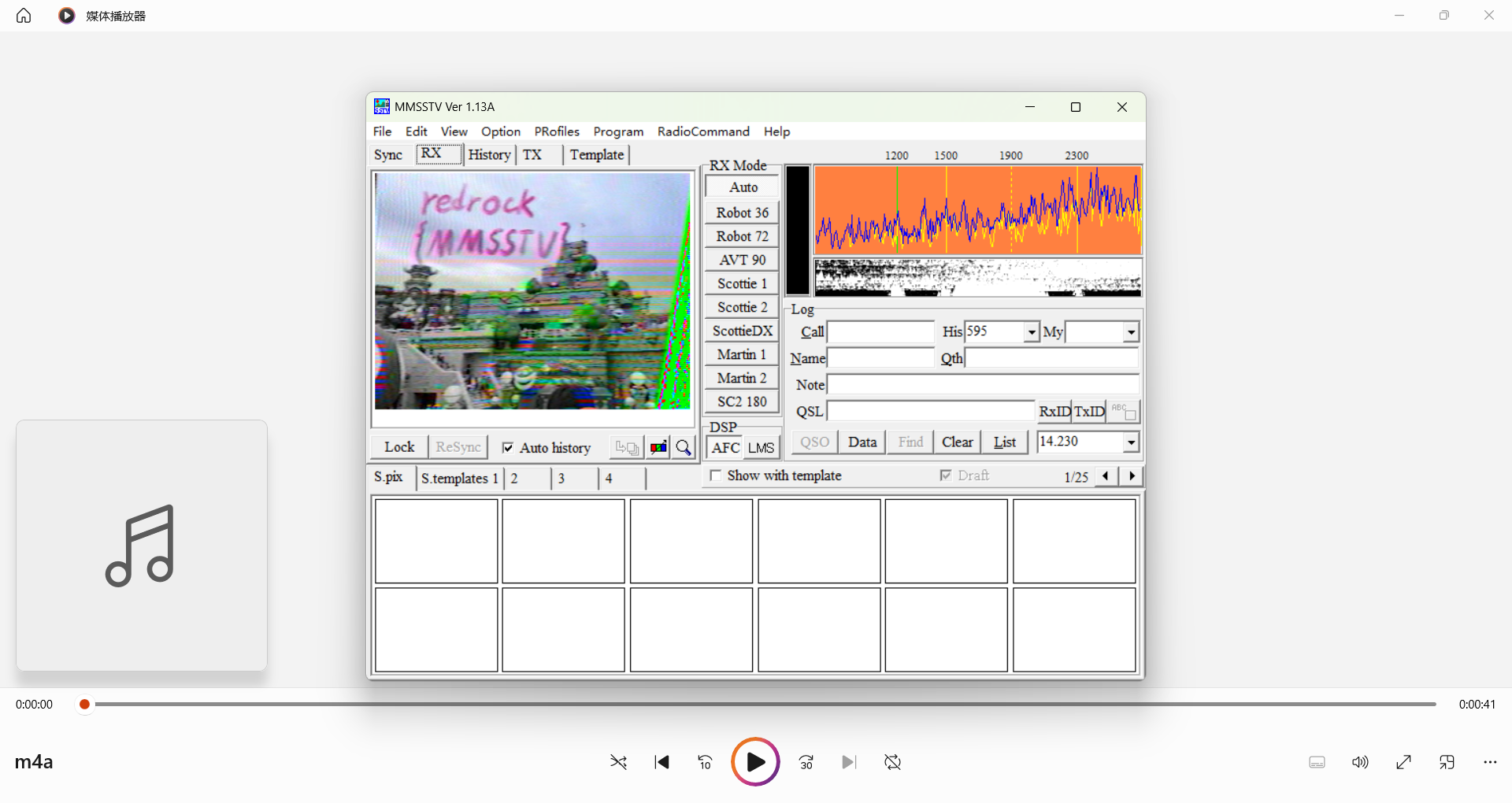Select the S.templates 1 tab

point(460,478)
